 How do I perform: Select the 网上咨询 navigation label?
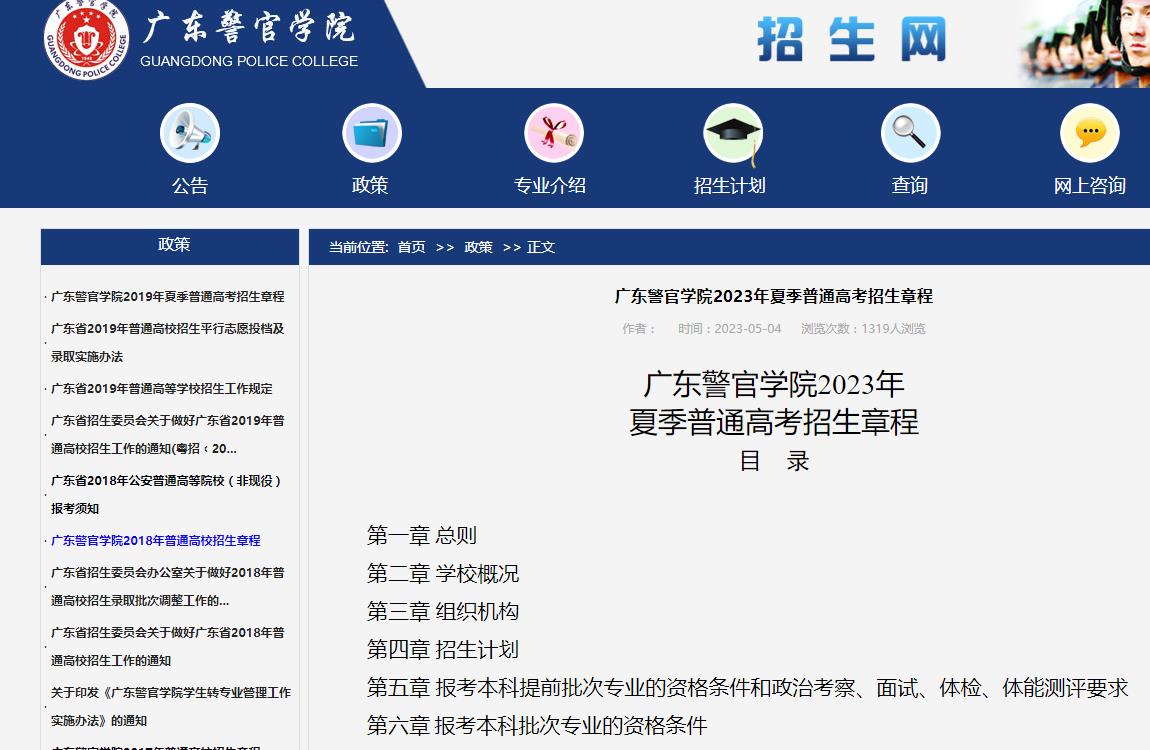coord(1090,185)
